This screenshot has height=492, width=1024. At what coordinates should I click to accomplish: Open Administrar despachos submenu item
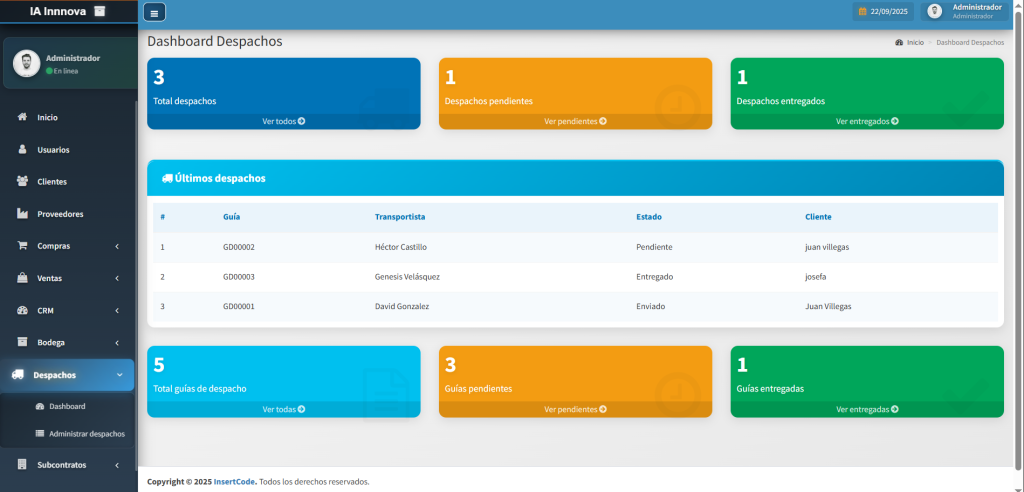click(86, 434)
